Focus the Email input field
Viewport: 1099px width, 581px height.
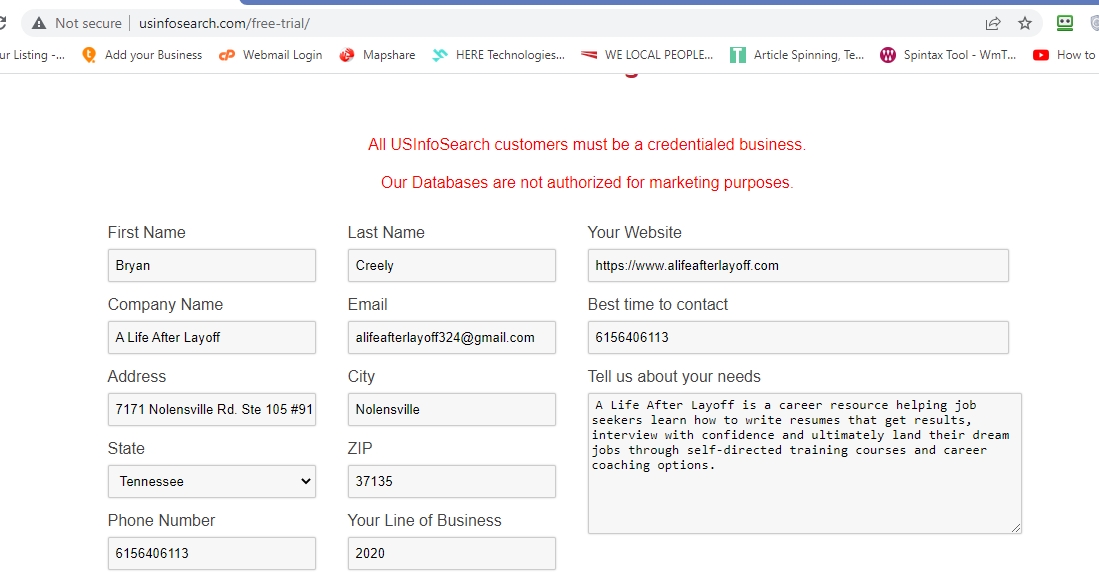pos(451,337)
